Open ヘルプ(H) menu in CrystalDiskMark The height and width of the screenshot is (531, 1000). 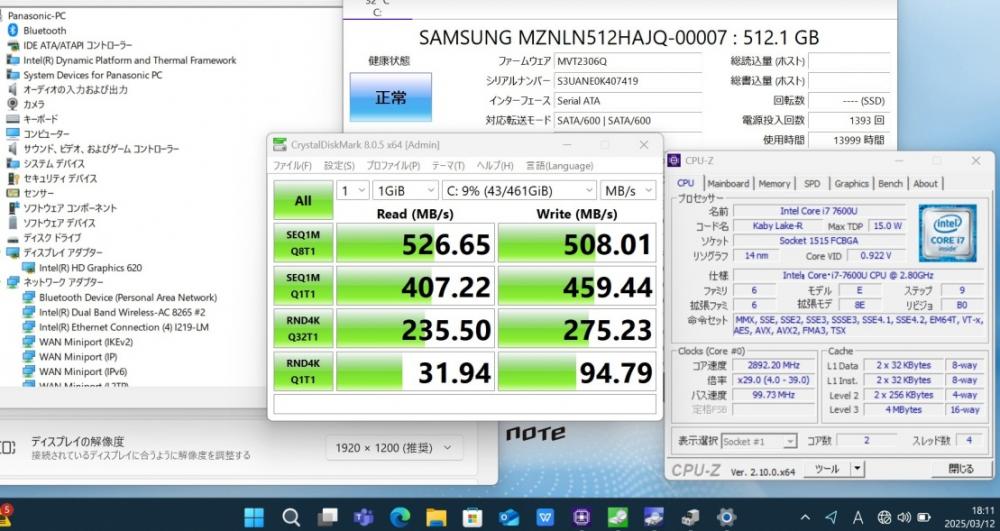[495, 166]
